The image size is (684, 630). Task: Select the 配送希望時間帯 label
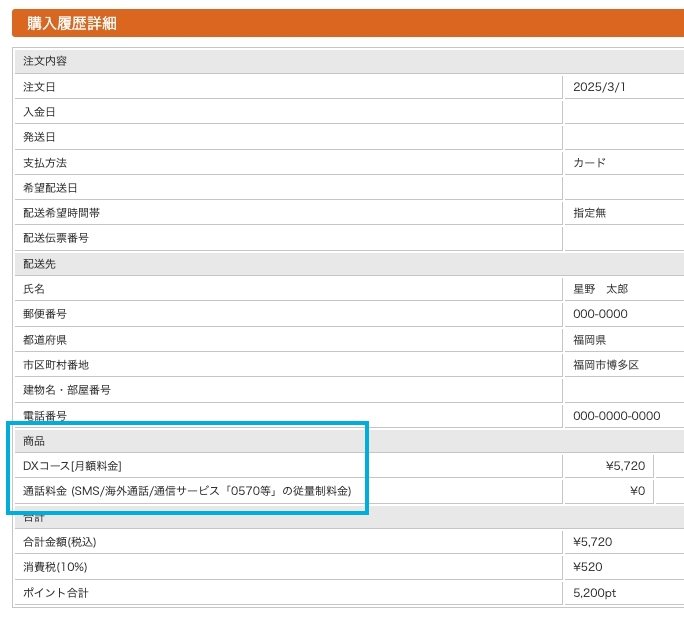point(62,213)
